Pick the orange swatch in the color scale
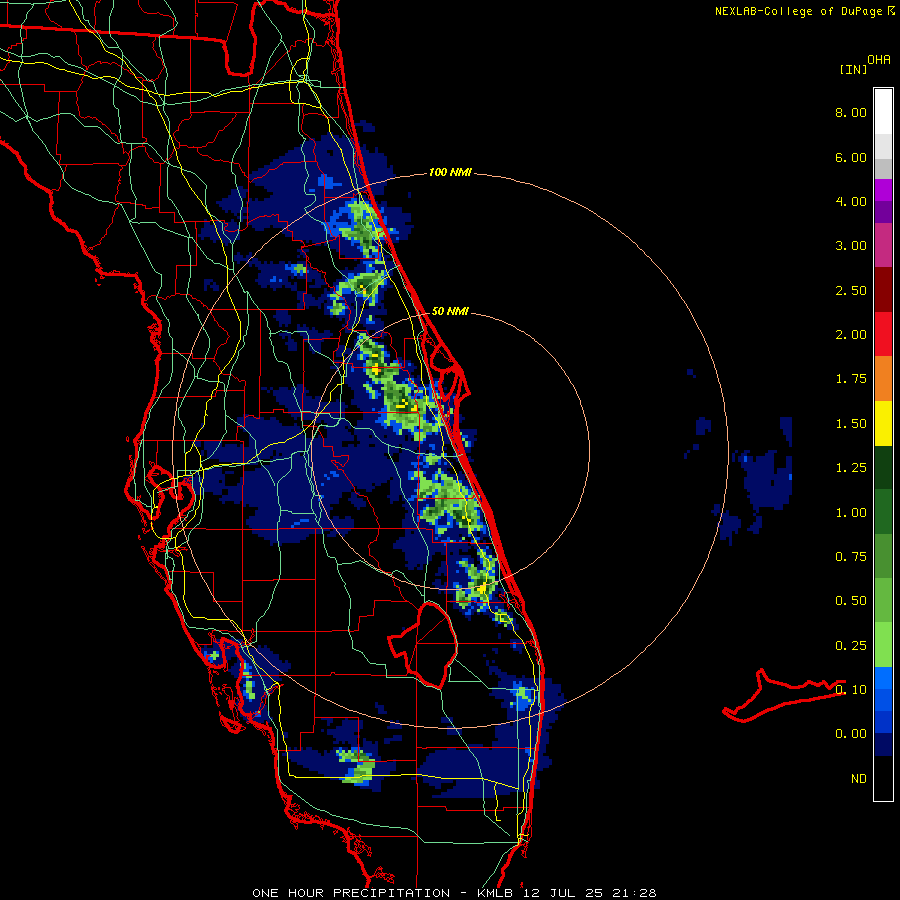The height and width of the screenshot is (900, 900). point(883,379)
